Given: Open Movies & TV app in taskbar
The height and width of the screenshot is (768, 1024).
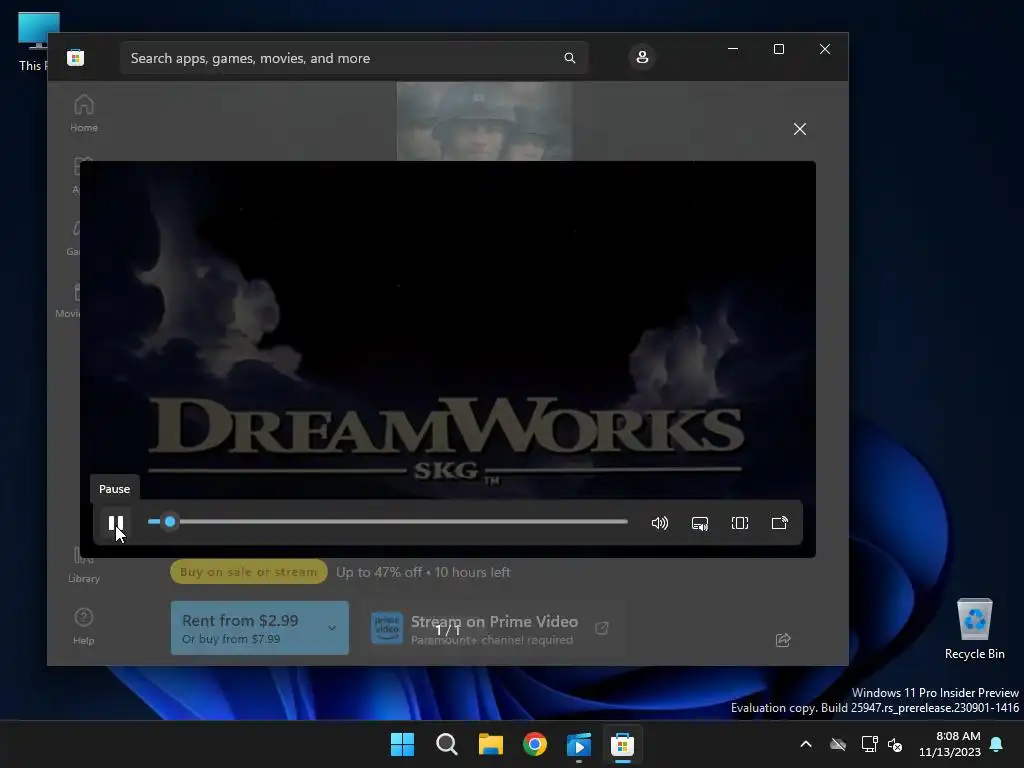Looking at the screenshot, I should click(x=579, y=744).
